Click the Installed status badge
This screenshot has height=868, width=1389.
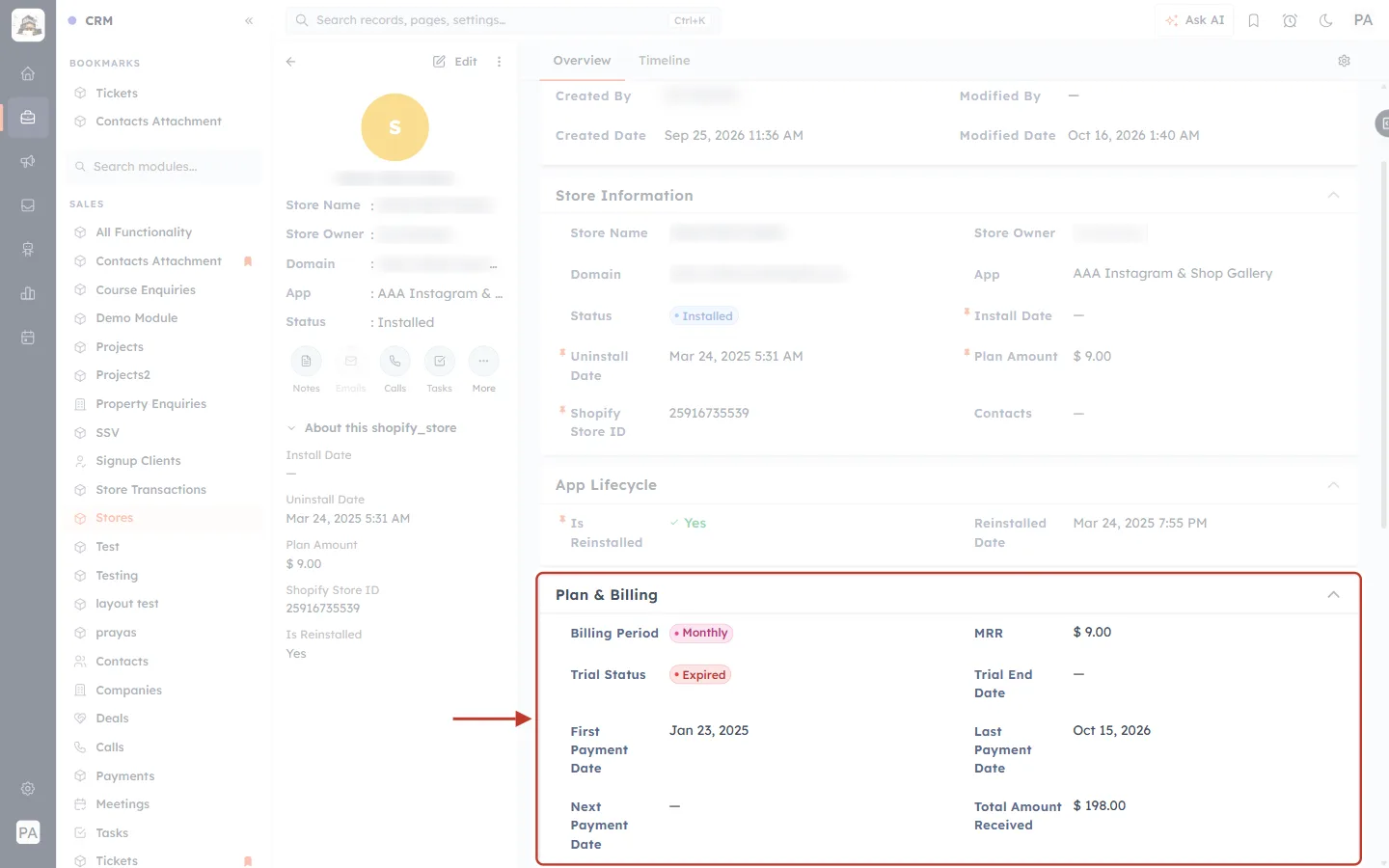704,316
